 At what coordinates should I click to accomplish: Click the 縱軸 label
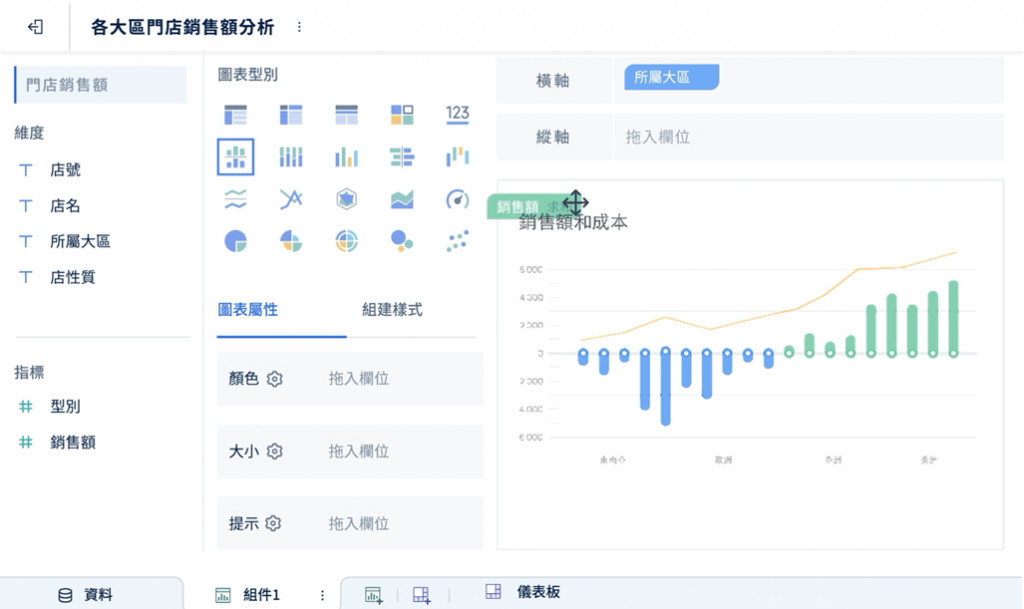(552, 137)
